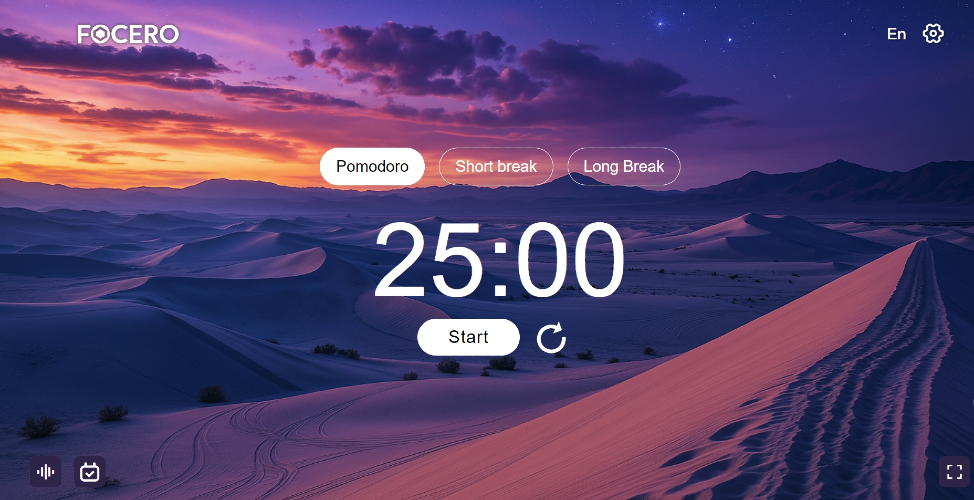Screen dimensions: 974x500
Task: Click the FOCERO logo
Action: click(128, 34)
